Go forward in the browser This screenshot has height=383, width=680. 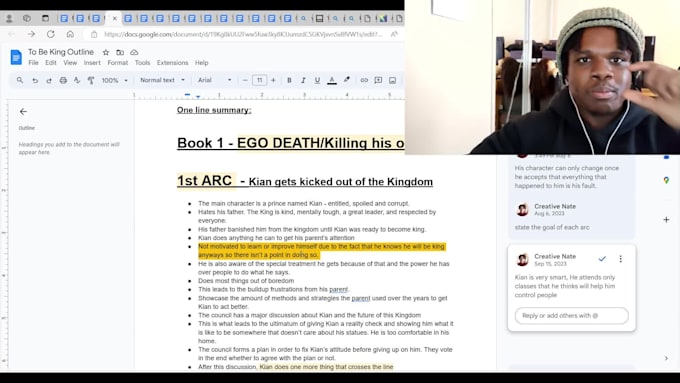tap(31, 34)
